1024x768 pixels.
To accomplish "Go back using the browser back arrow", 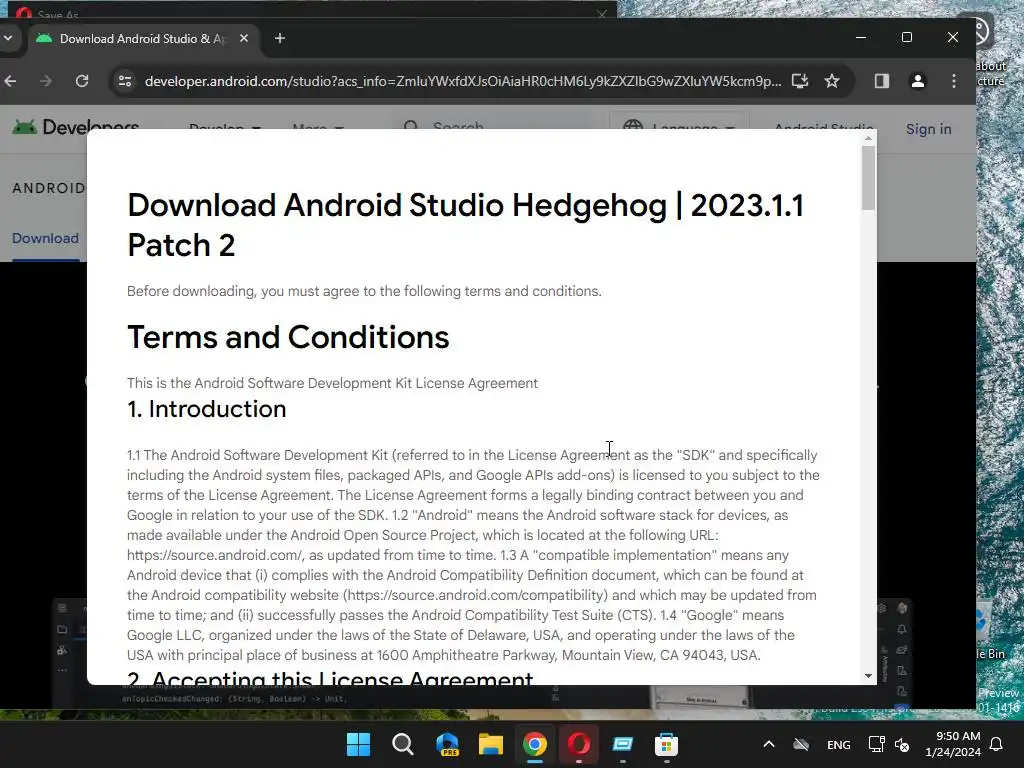I will 10,81.
